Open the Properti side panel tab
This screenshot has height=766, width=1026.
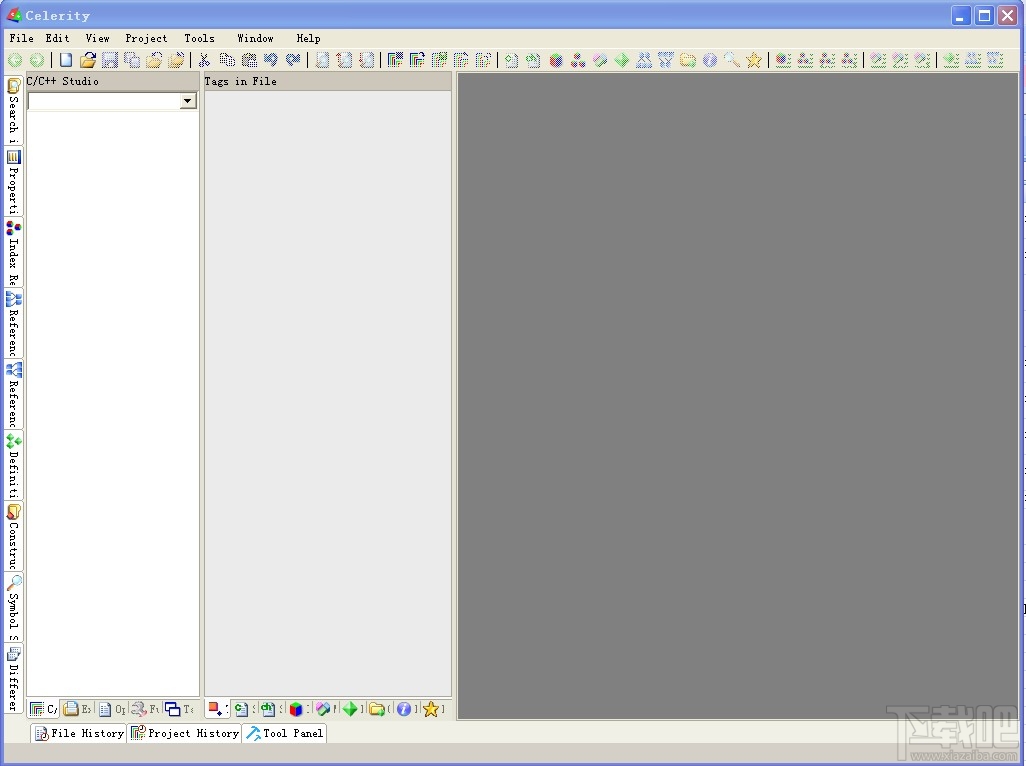pyautogui.click(x=14, y=181)
